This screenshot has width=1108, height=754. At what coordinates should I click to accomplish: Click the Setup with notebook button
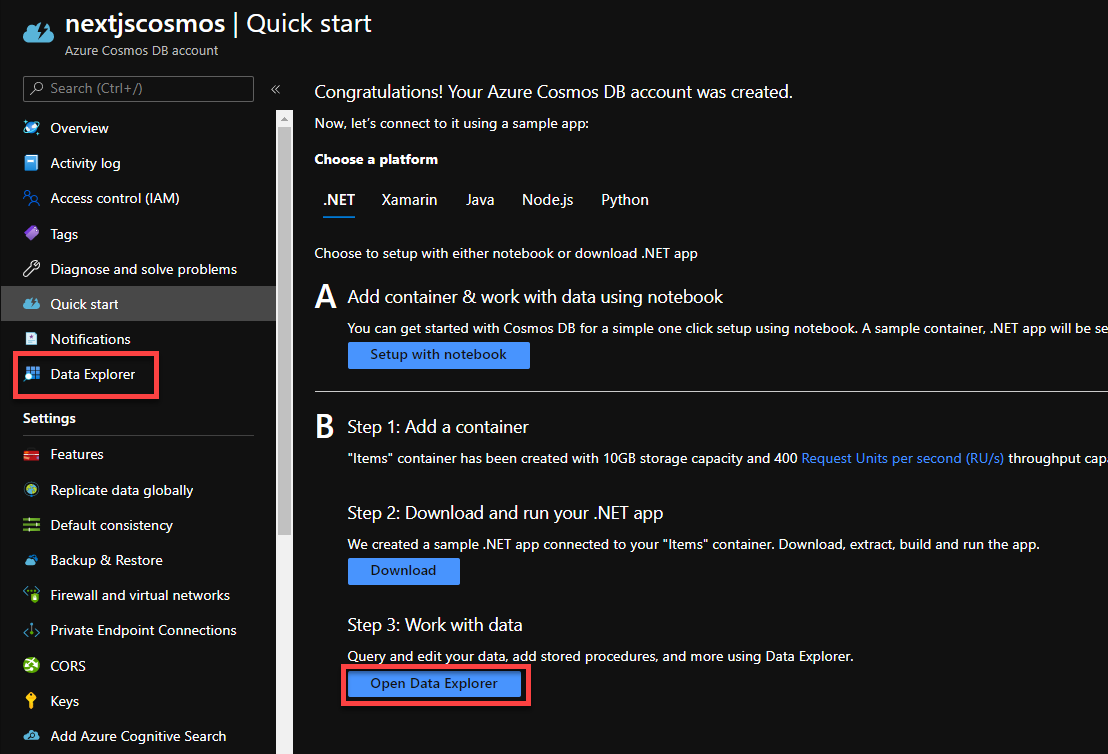coord(438,355)
